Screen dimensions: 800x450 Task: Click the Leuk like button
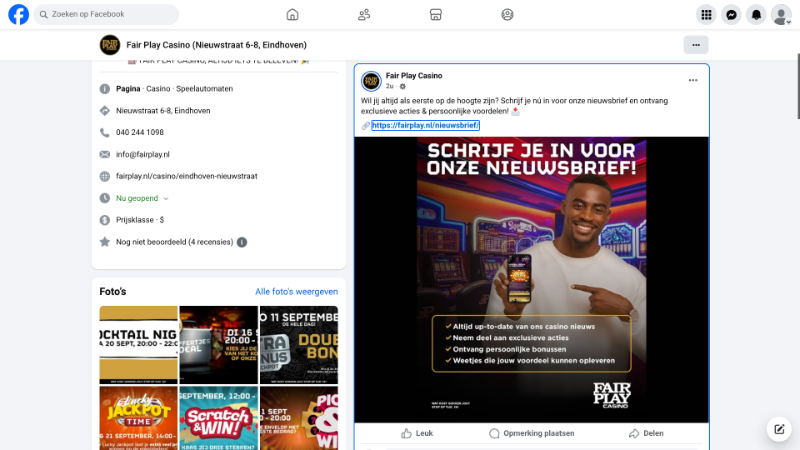click(x=417, y=433)
